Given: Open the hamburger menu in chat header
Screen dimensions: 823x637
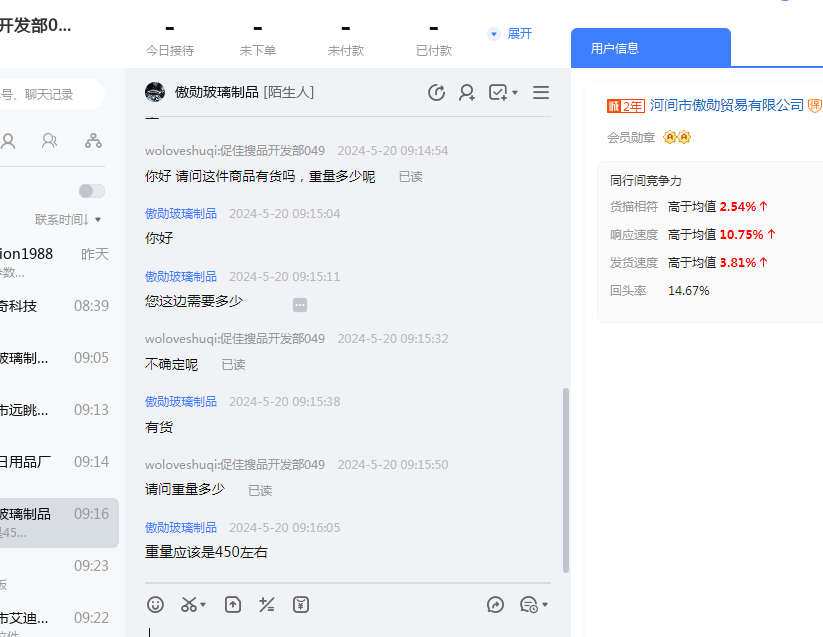Looking at the screenshot, I should pos(541,93).
